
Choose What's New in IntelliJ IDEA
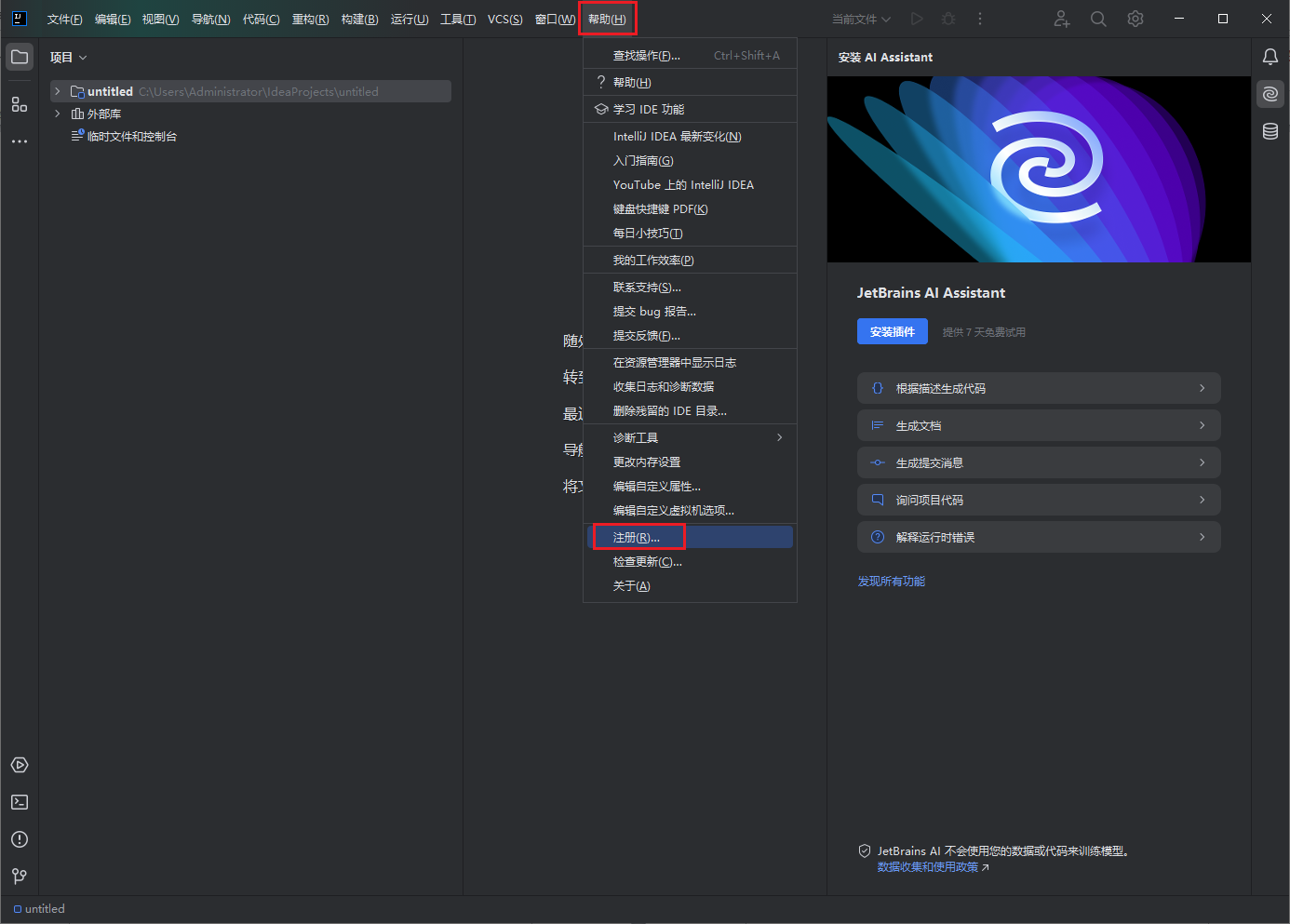690,137
